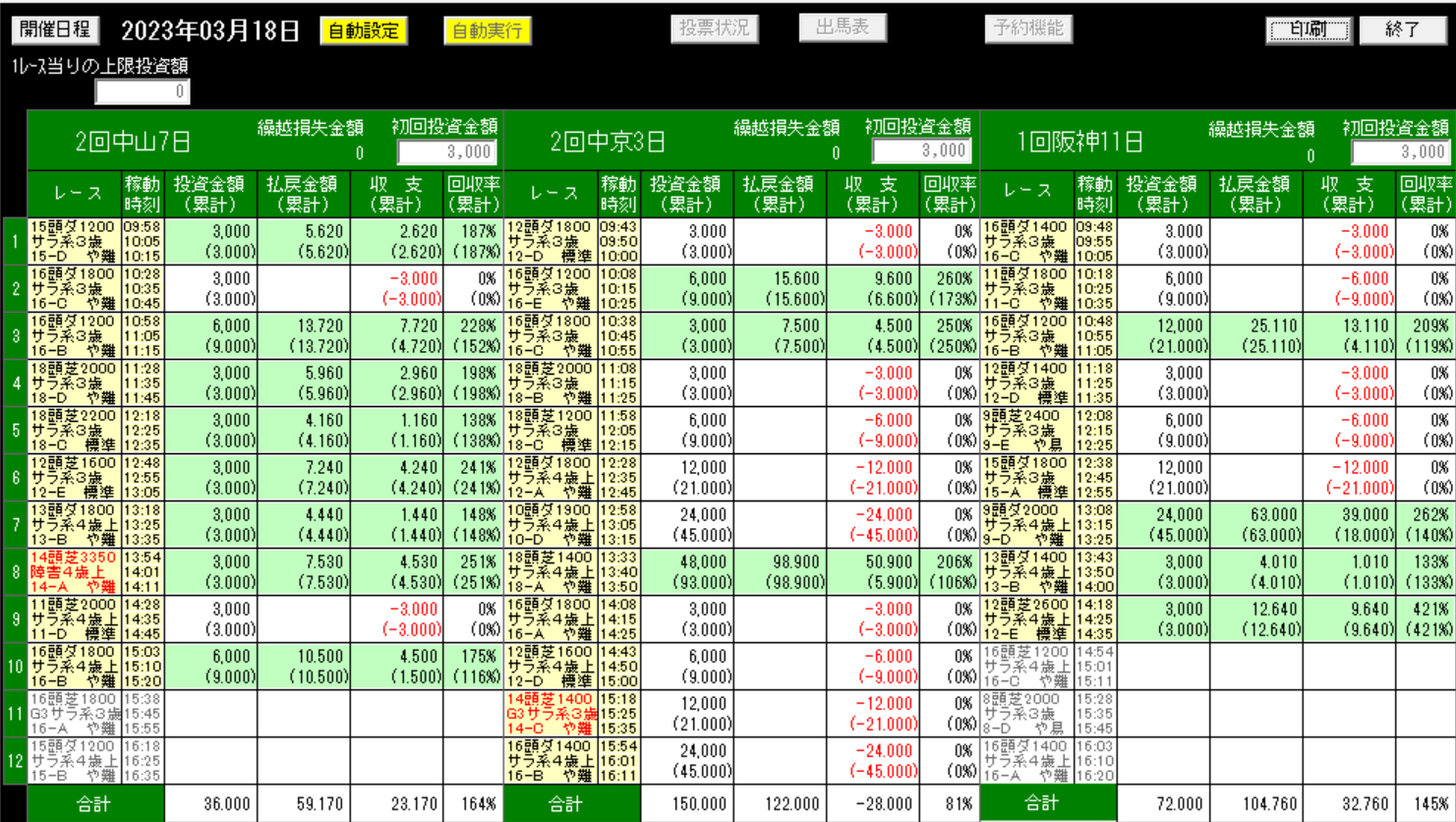This screenshot has width=1456, height=822.
Task: Click the 63,000 payout cell in 阪神
Action: click(x=1256, y=524)
